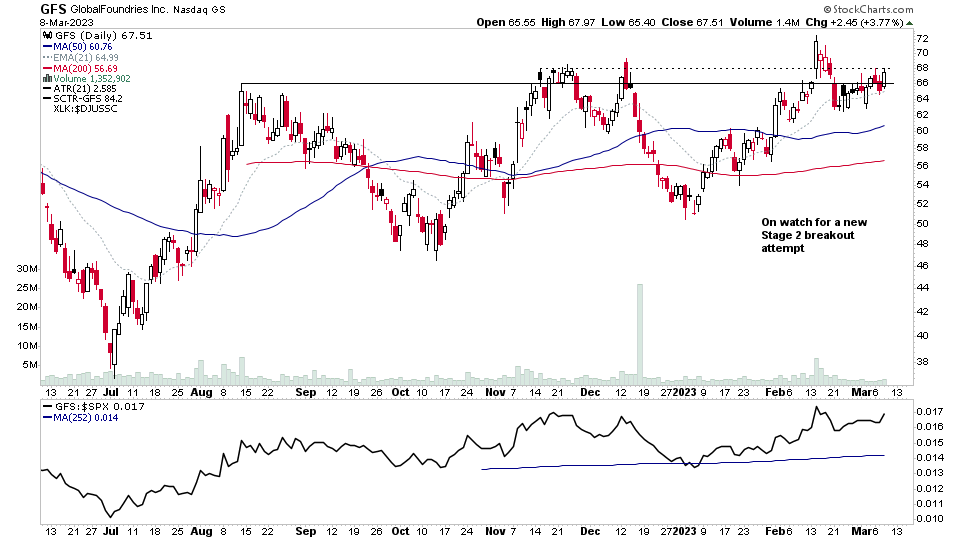The height and width of the screenshot is (540, 960).
Task: Click the Dec label on lower panel axis
Action: [x=590, y=531]
